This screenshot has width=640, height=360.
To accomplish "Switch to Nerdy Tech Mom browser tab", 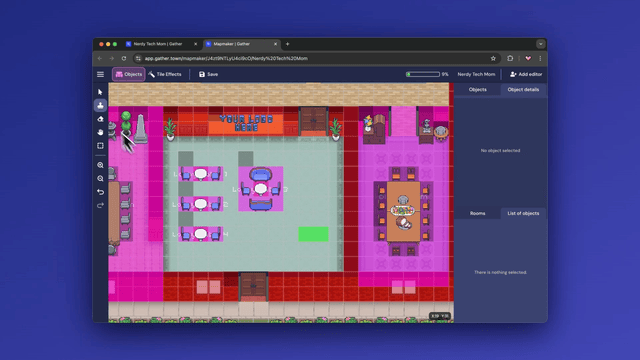I will [158, 44].
